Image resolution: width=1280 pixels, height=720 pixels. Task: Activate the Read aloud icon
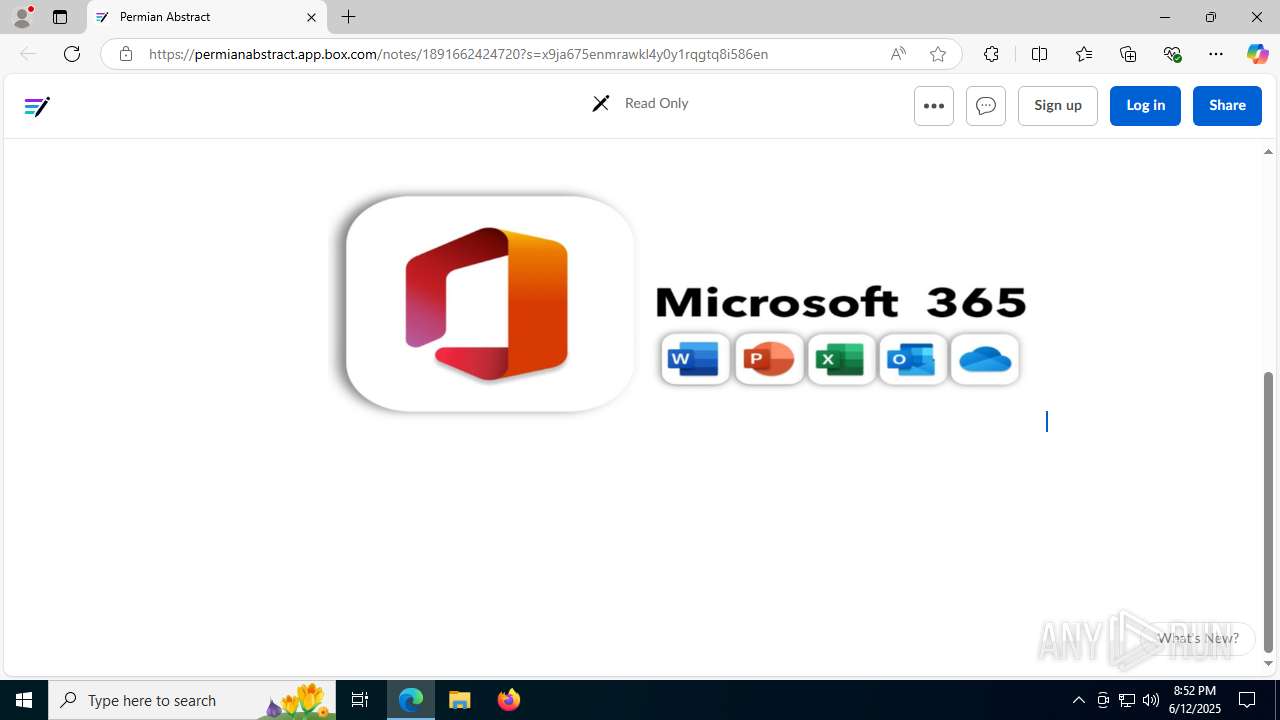pyautogui.click(x=898, y=54)
